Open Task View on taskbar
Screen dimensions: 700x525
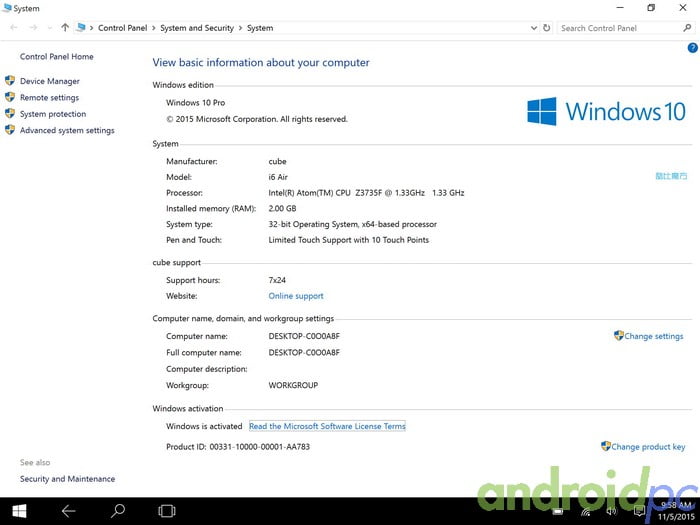[x=167, y=511]
